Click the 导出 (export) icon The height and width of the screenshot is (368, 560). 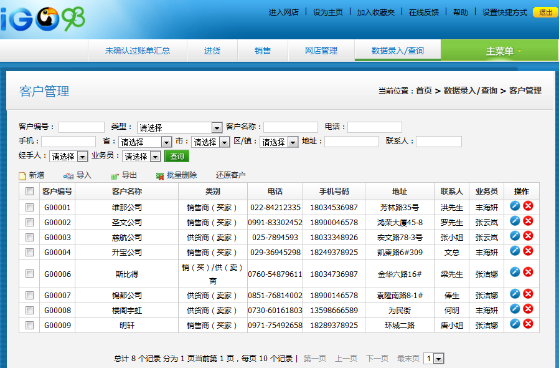tap(115, 176)
